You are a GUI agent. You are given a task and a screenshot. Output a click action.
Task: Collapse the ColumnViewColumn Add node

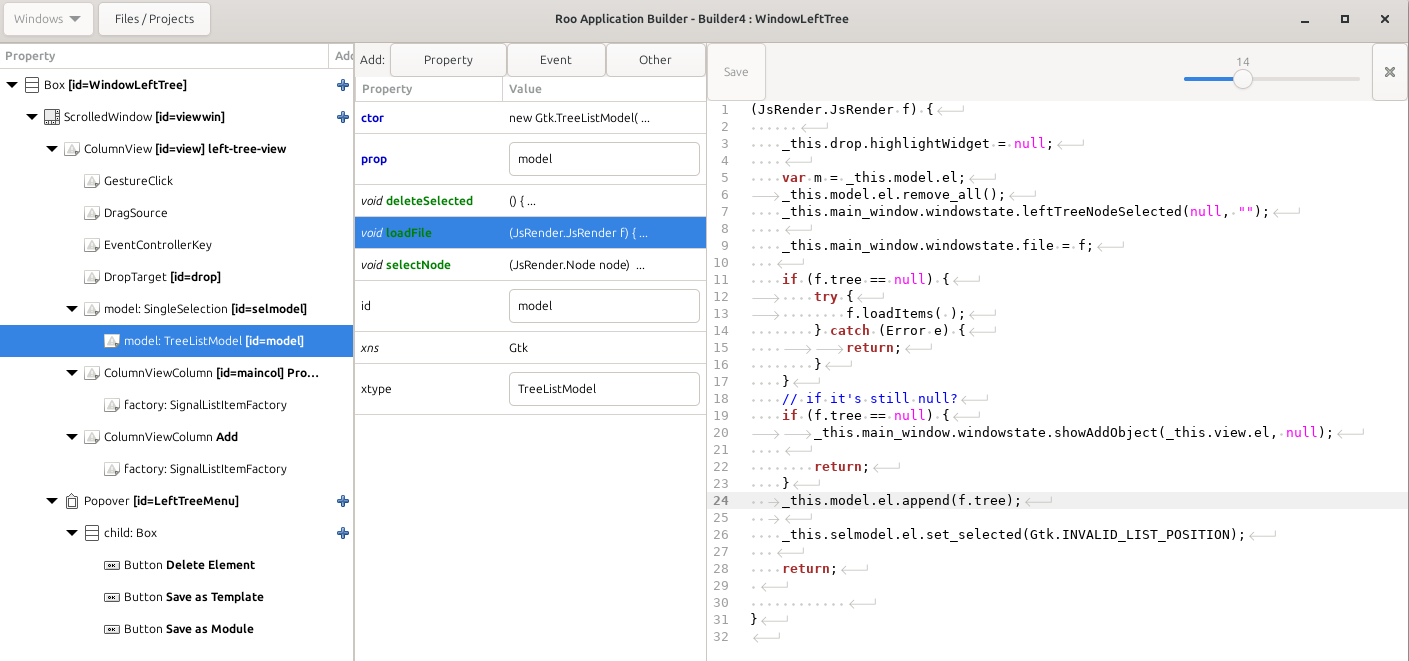click(x=72, y=437)
